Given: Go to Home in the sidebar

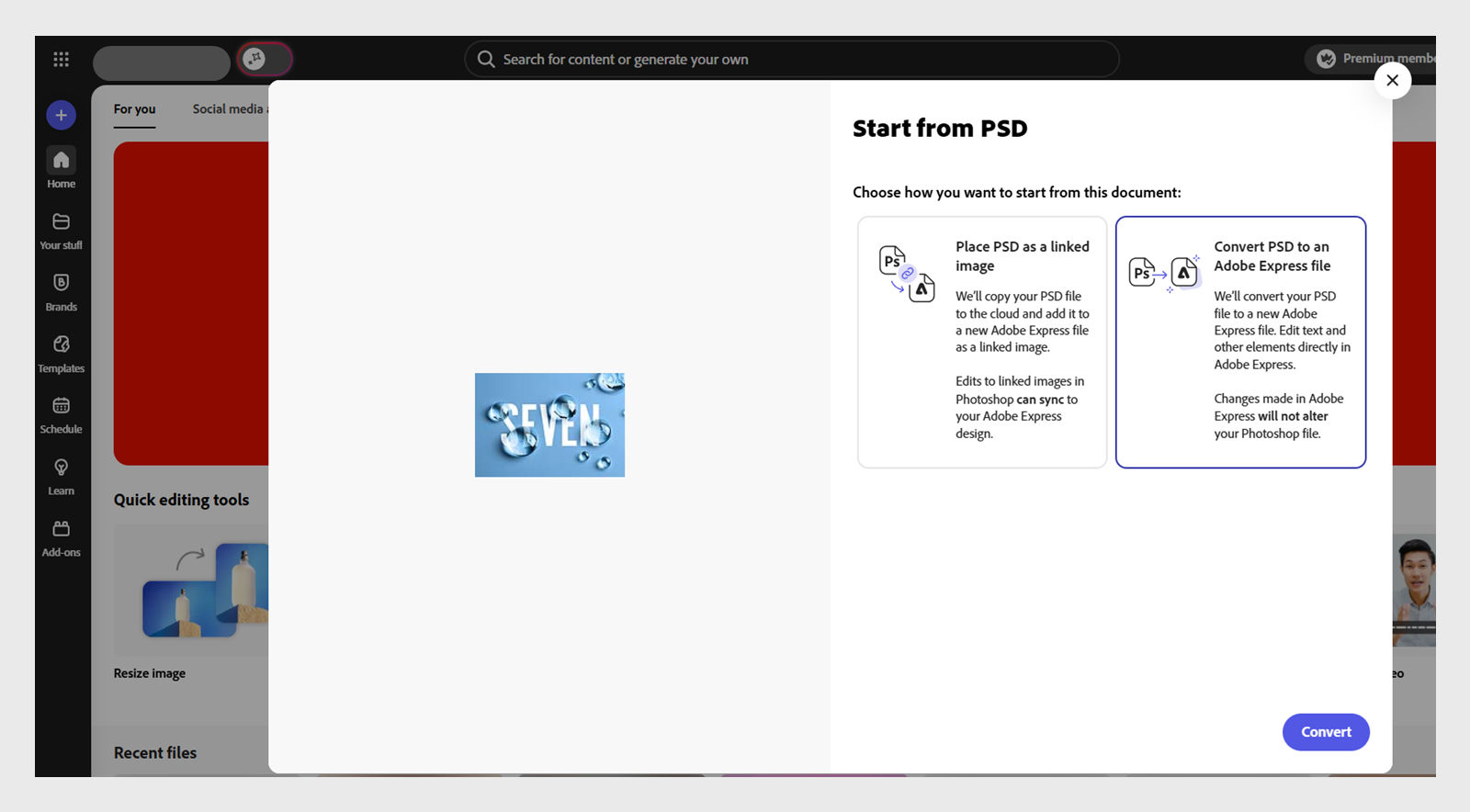Looking at the screenshot, I should click(x=61, y=168).
